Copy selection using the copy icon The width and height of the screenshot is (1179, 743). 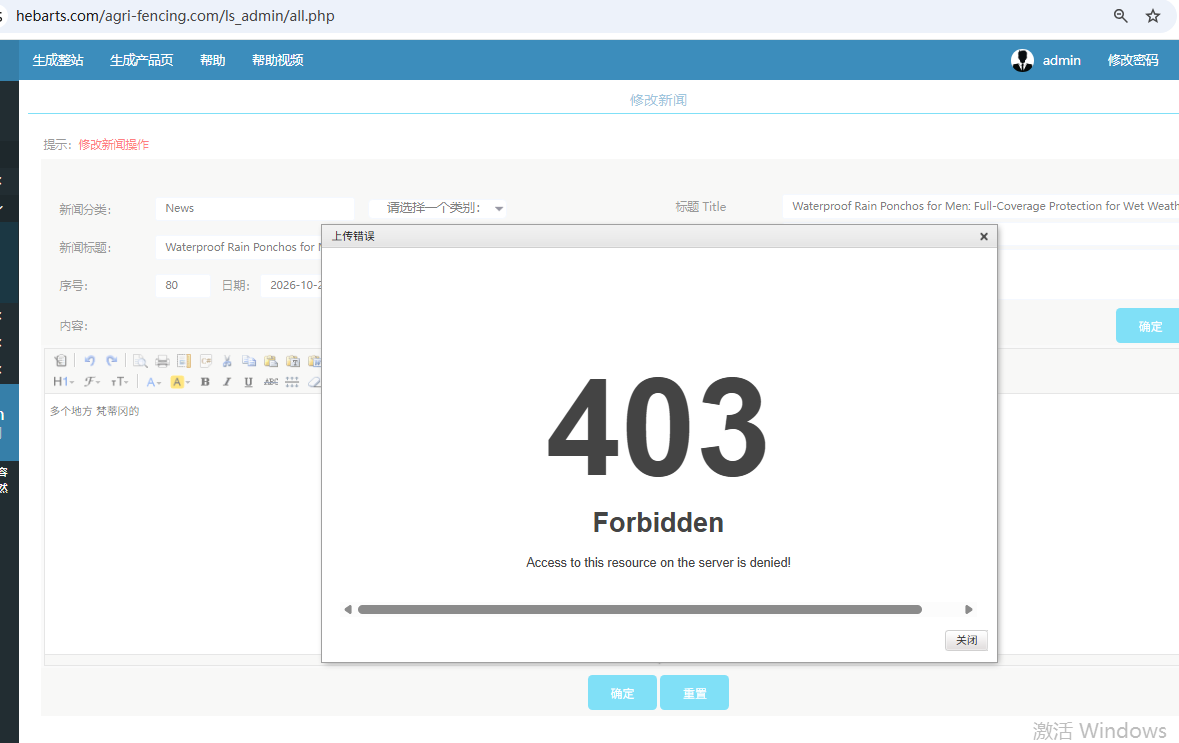(x=249, y=361)
